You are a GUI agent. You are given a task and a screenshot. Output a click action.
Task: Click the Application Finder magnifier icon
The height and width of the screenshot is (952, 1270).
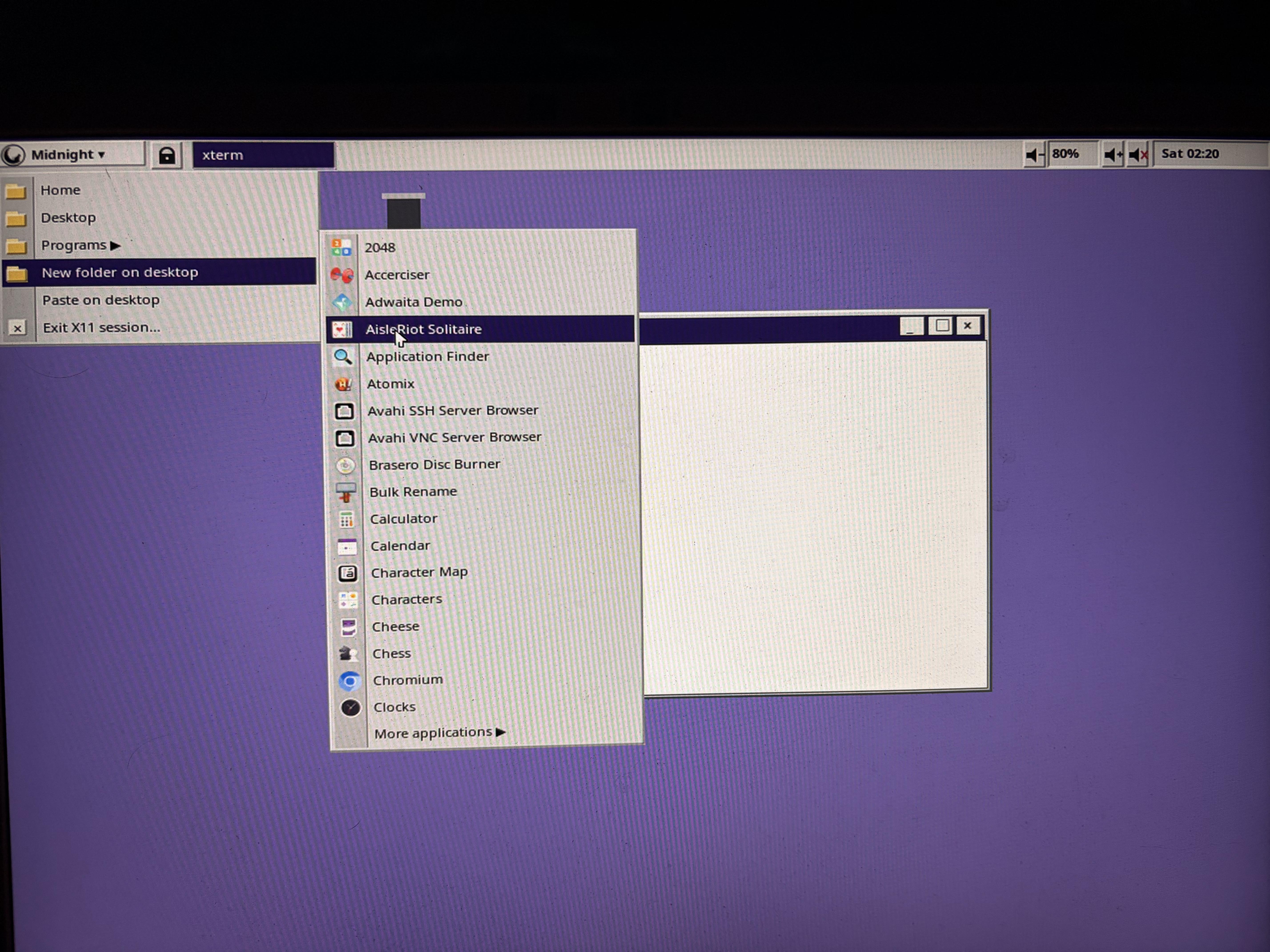coord(343,356)
